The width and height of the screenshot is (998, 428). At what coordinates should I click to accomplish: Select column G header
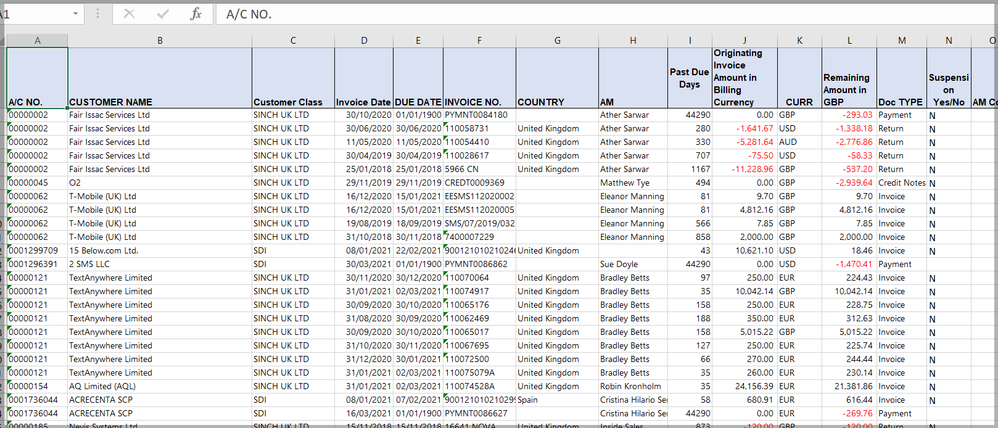[x=557, y=41]
